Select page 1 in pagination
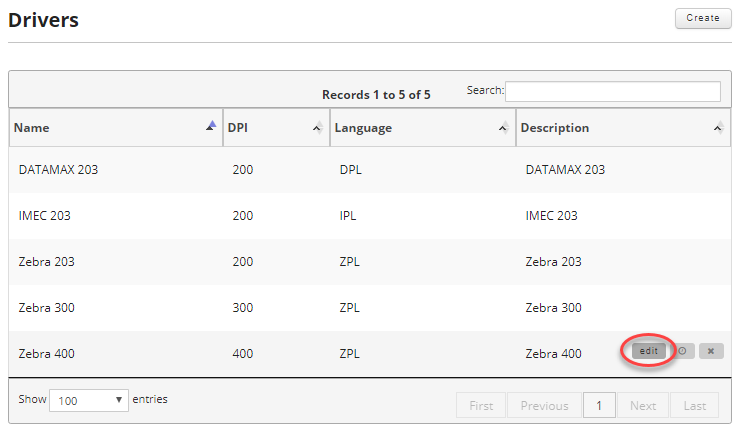The width and height of the screenshot is (739, 431). click(x=599, y=405)
